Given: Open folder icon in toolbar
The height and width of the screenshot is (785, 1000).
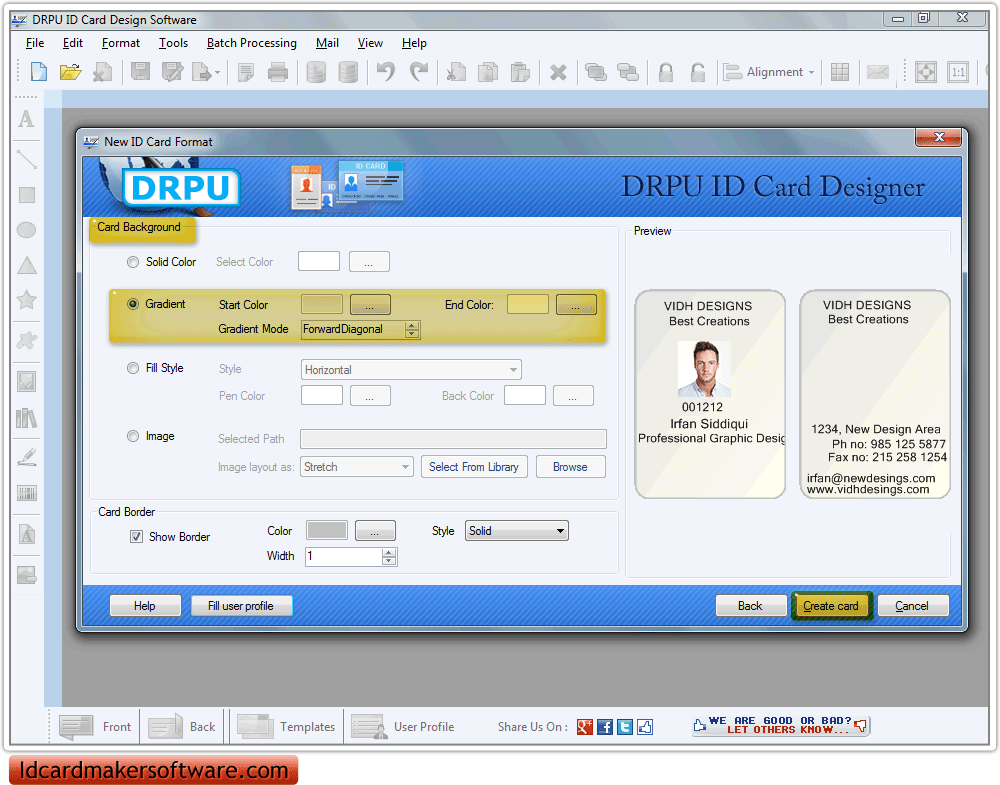Looking at the screenshot, I should tap(70, 72).
